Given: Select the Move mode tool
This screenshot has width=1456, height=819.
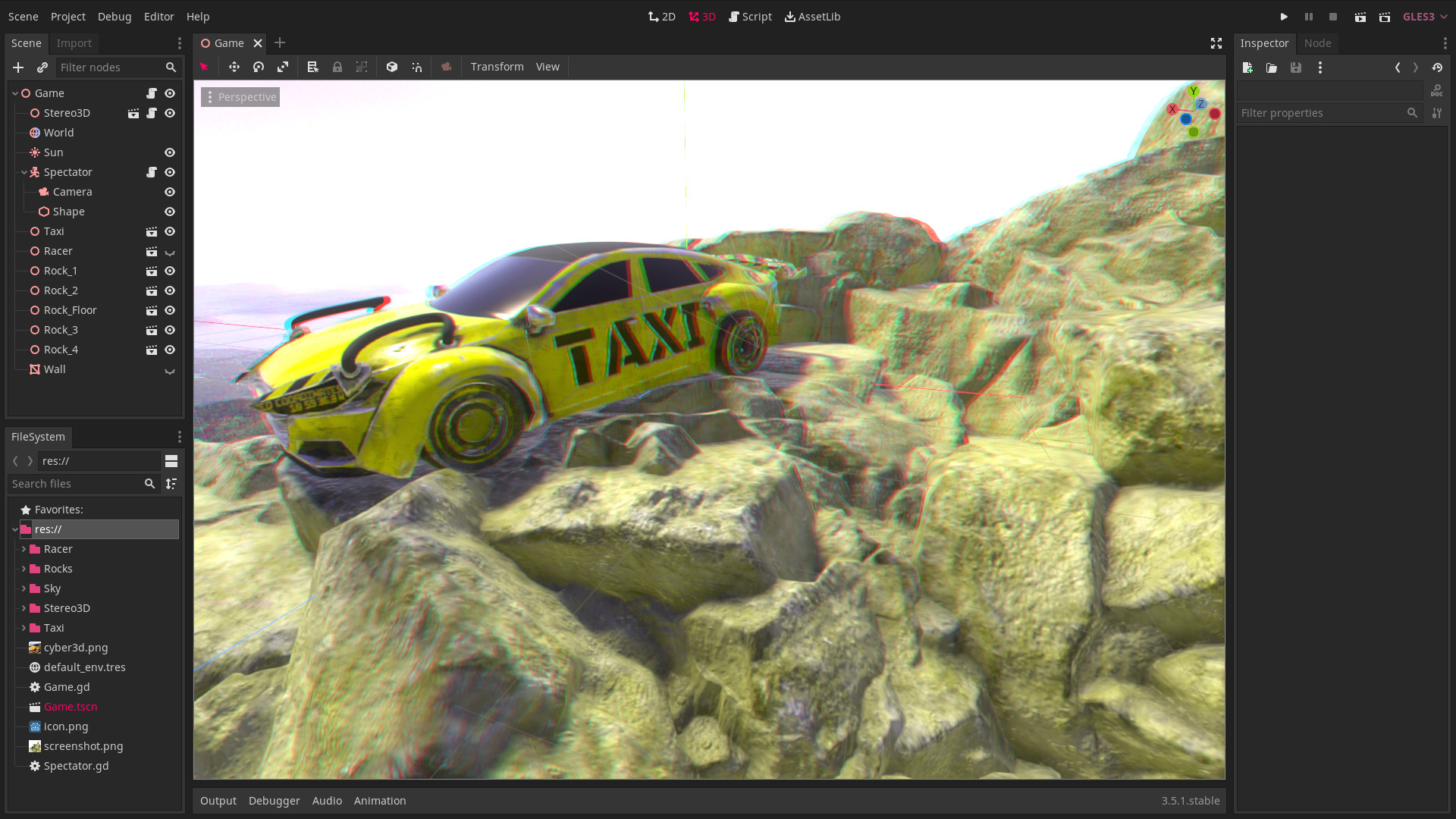Looking at the screenshot, I should point(234,67).
